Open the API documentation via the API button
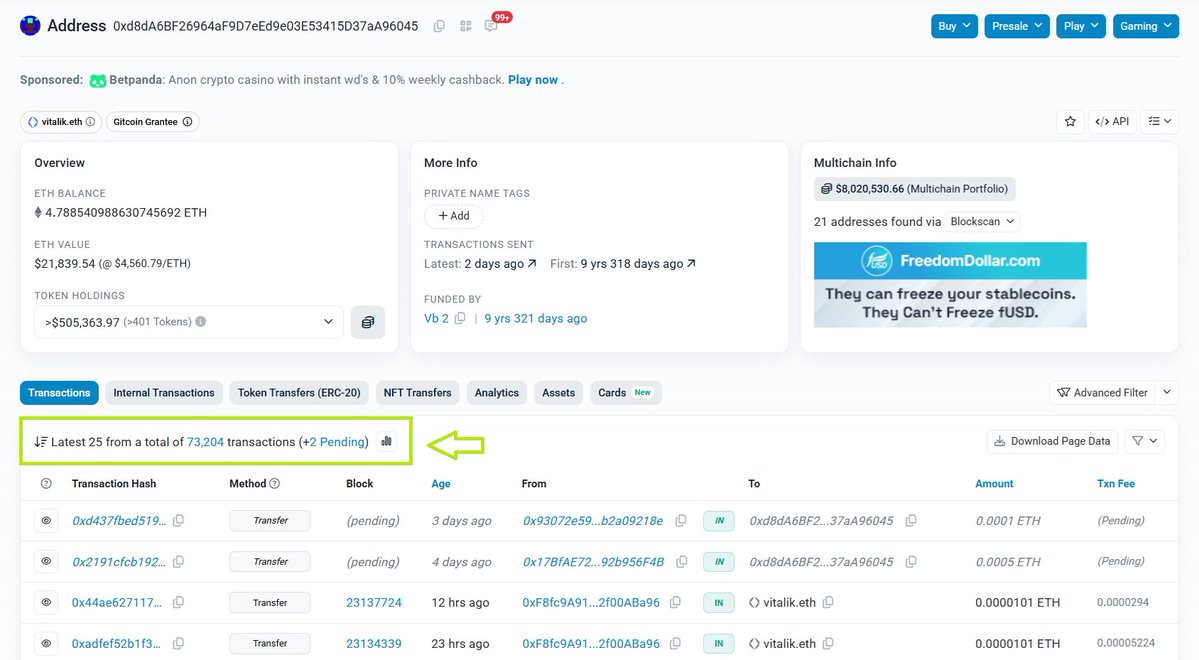 (x=1111, y=121)
